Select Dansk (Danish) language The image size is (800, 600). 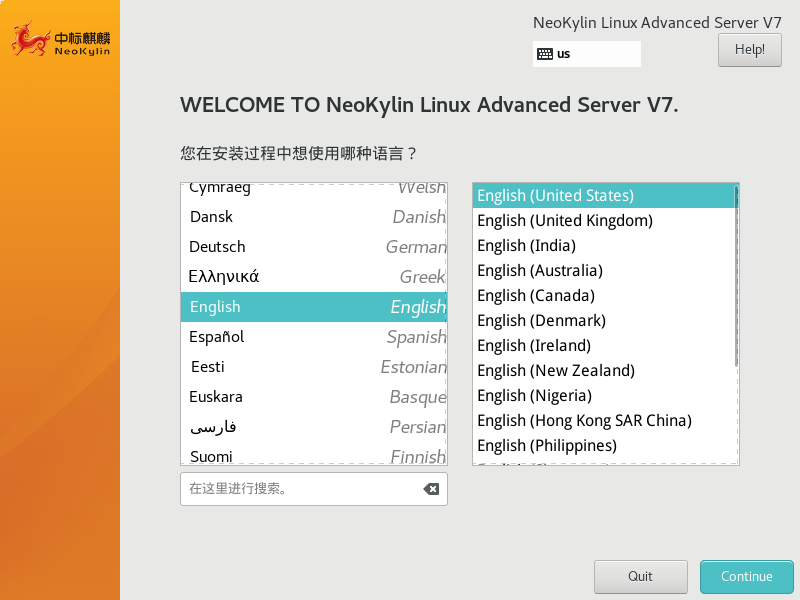(314, 217)
